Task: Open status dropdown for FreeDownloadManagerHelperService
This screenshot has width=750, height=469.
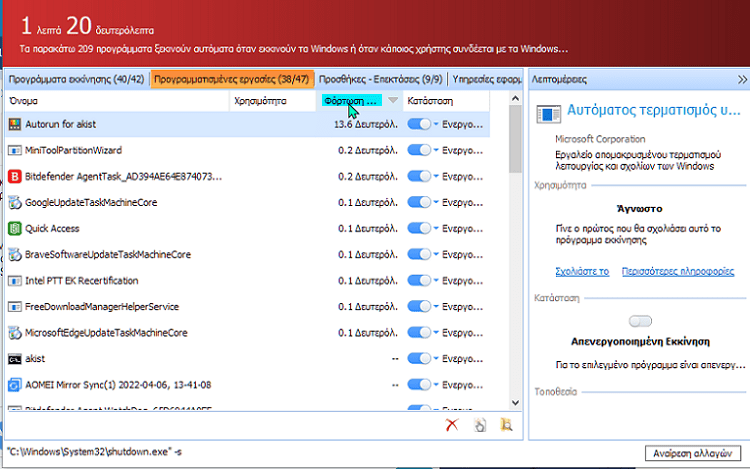Action: [x=436, y=306]
